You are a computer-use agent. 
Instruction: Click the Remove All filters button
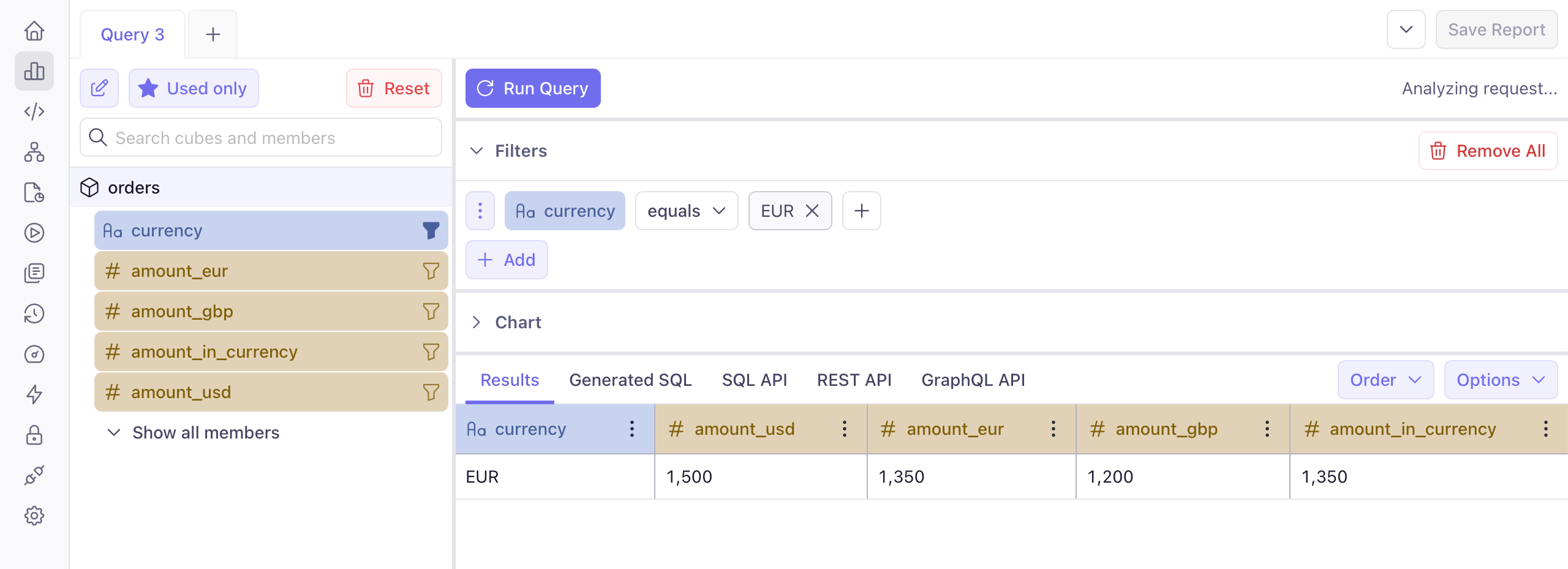pyautogui.click(x=1488, y=151)
